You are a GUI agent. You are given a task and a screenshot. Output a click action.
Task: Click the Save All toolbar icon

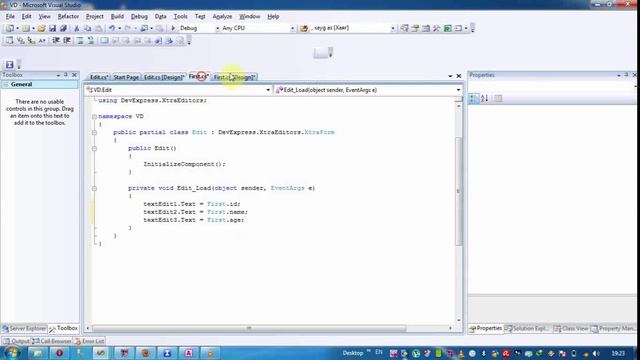(x=63, y=28)
